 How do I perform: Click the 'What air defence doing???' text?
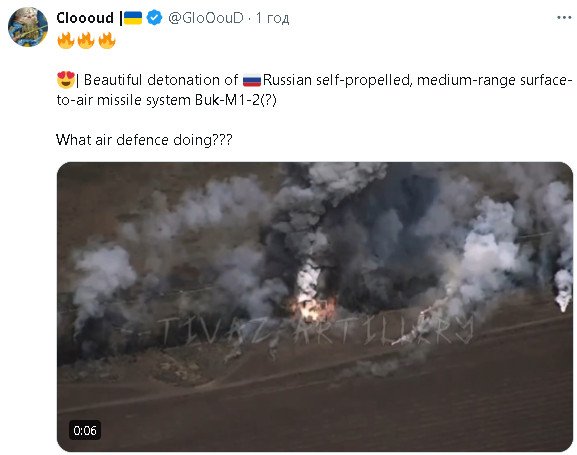[x=144, y=140]
